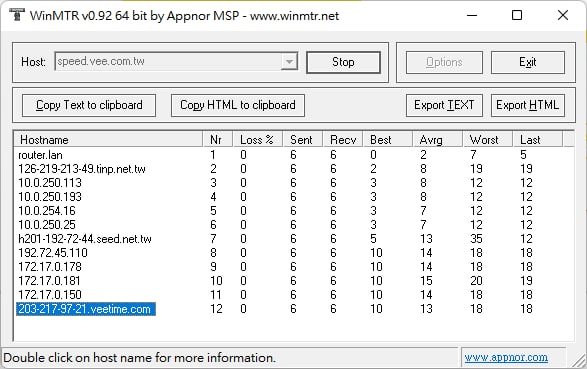This screenshot has width=587, height=369.
Task: Export results as HTML
Action: (527, 105)
